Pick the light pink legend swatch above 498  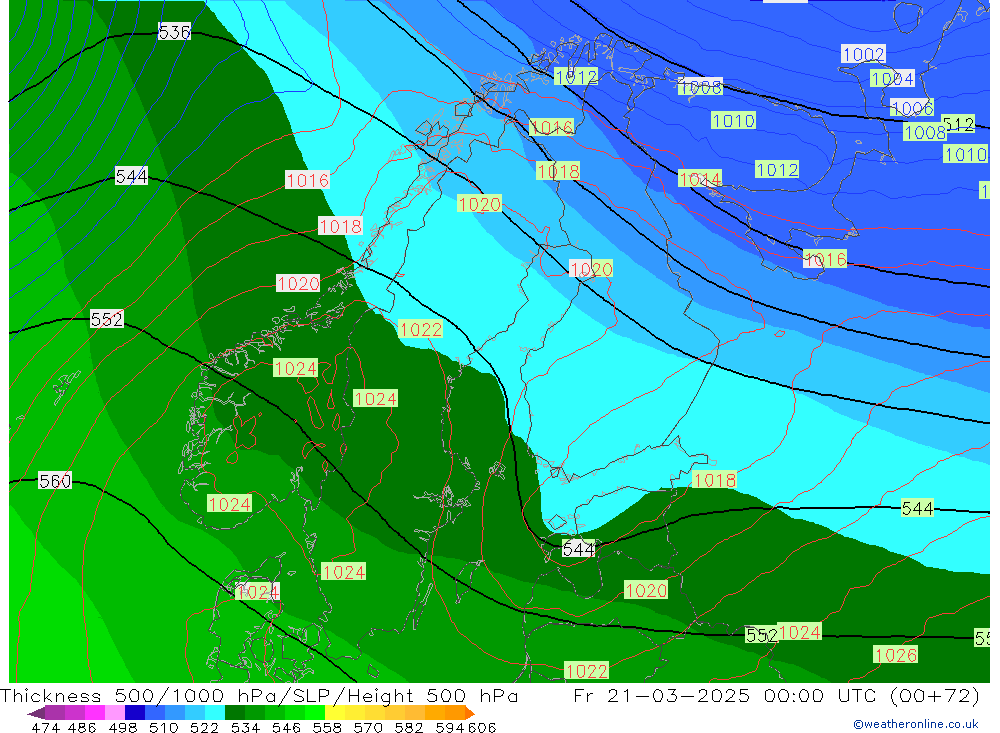(115, 713)
